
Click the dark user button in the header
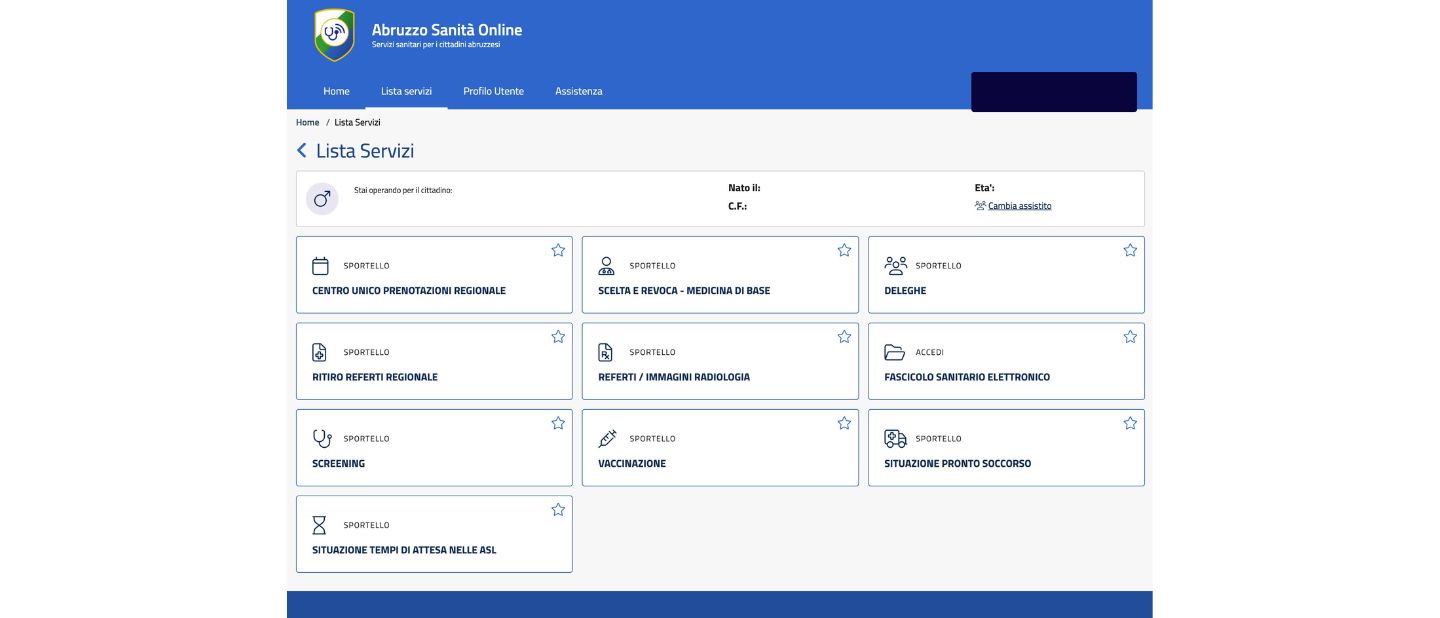tap(1053, 92)
